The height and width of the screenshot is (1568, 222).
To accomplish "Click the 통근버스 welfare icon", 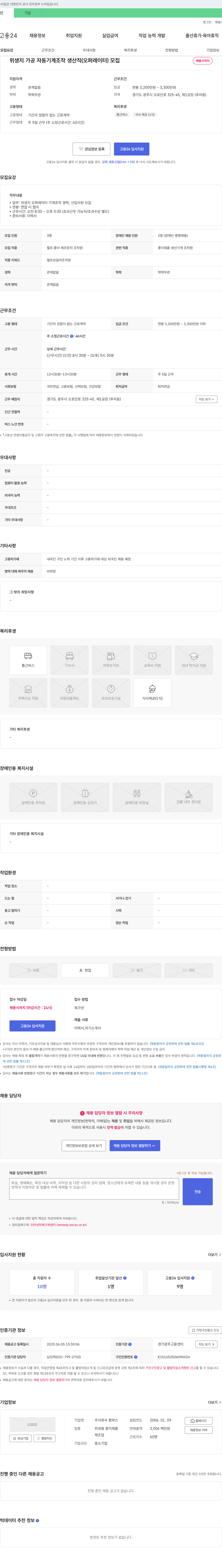I will (x=28, y=660).
